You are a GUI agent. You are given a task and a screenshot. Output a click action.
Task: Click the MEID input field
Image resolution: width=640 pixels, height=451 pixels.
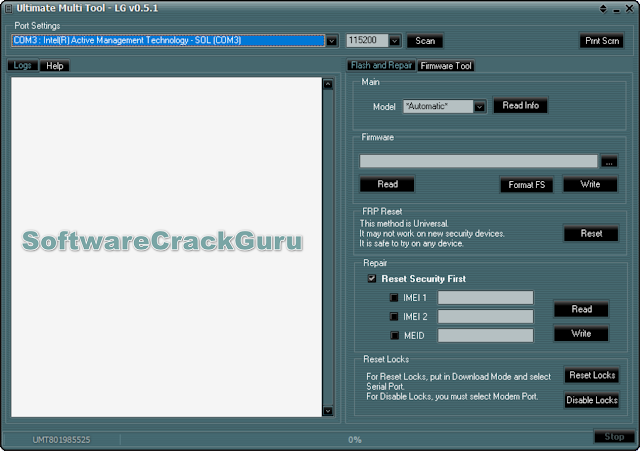[485, 335]
